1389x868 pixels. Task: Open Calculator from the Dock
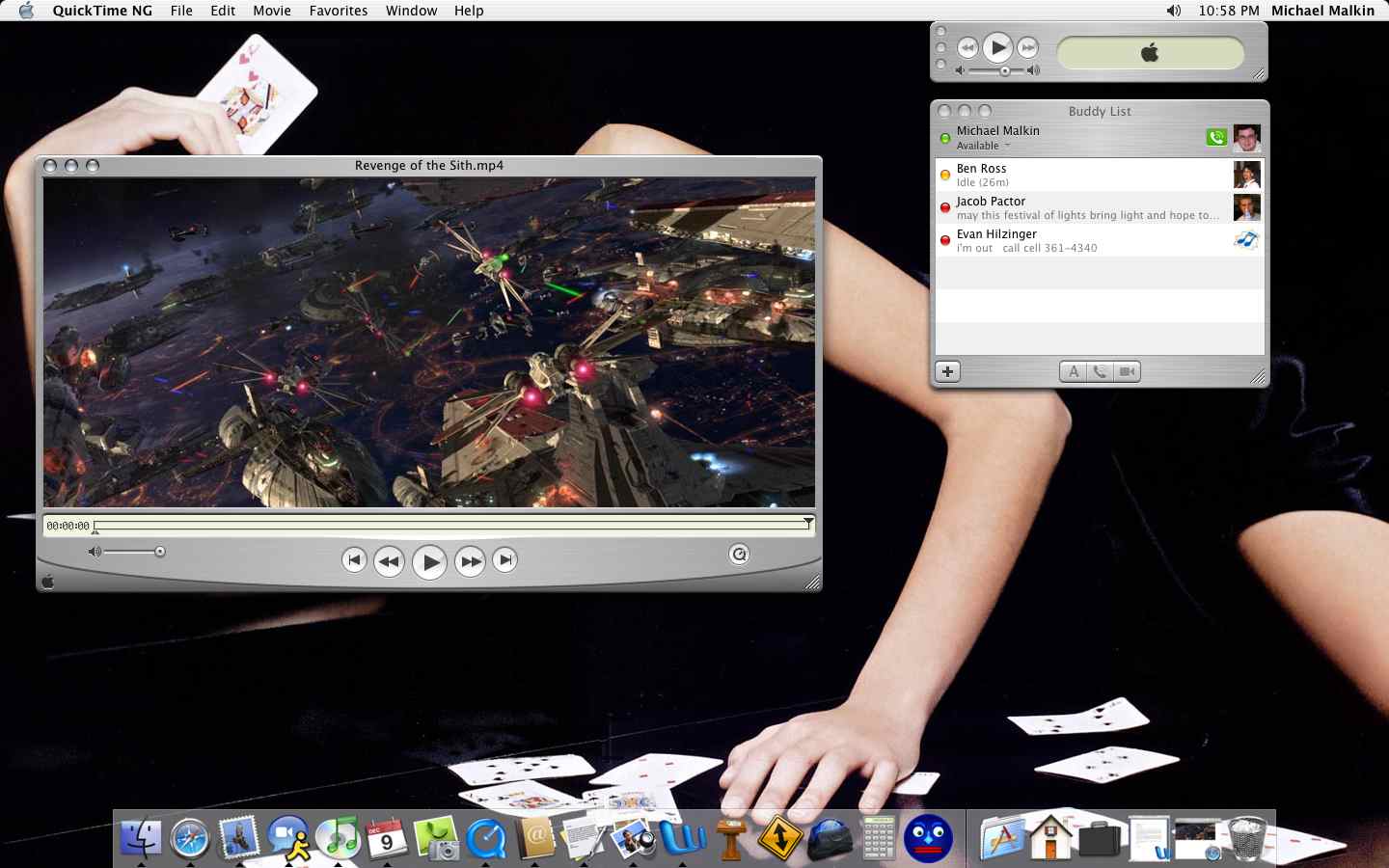[879, 837]
